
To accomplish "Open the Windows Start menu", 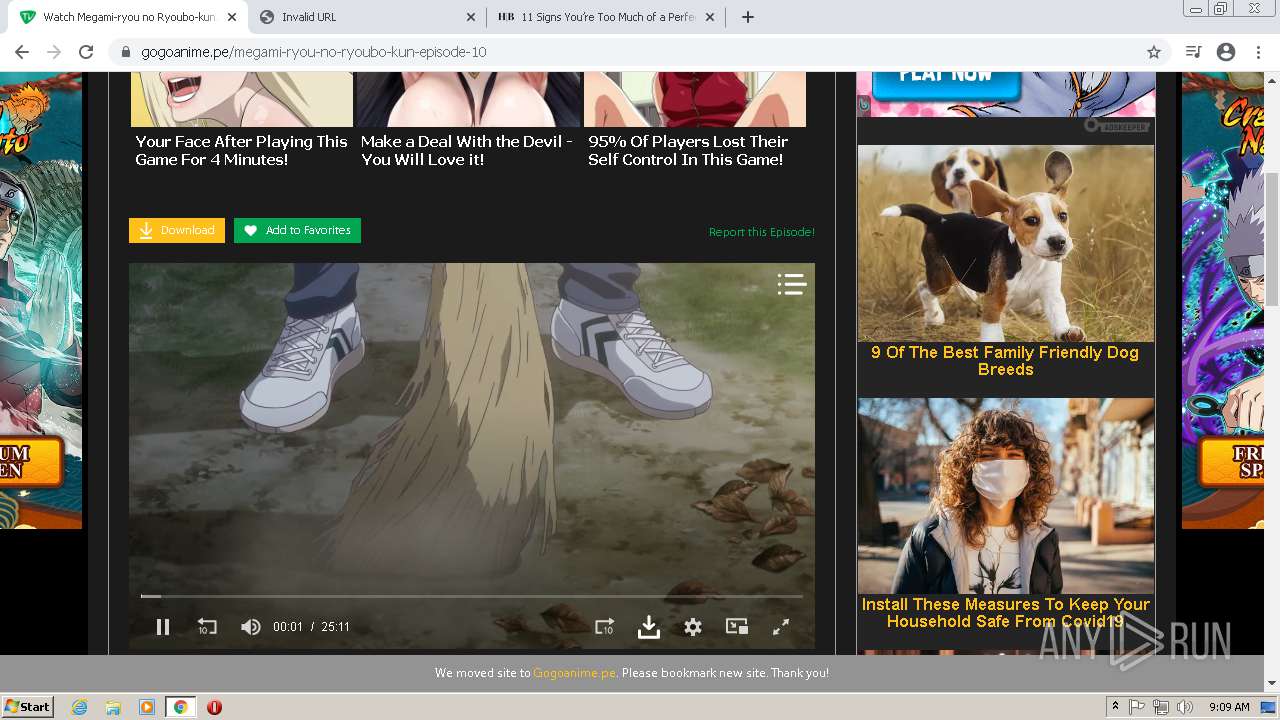I will tap(28, 707).
